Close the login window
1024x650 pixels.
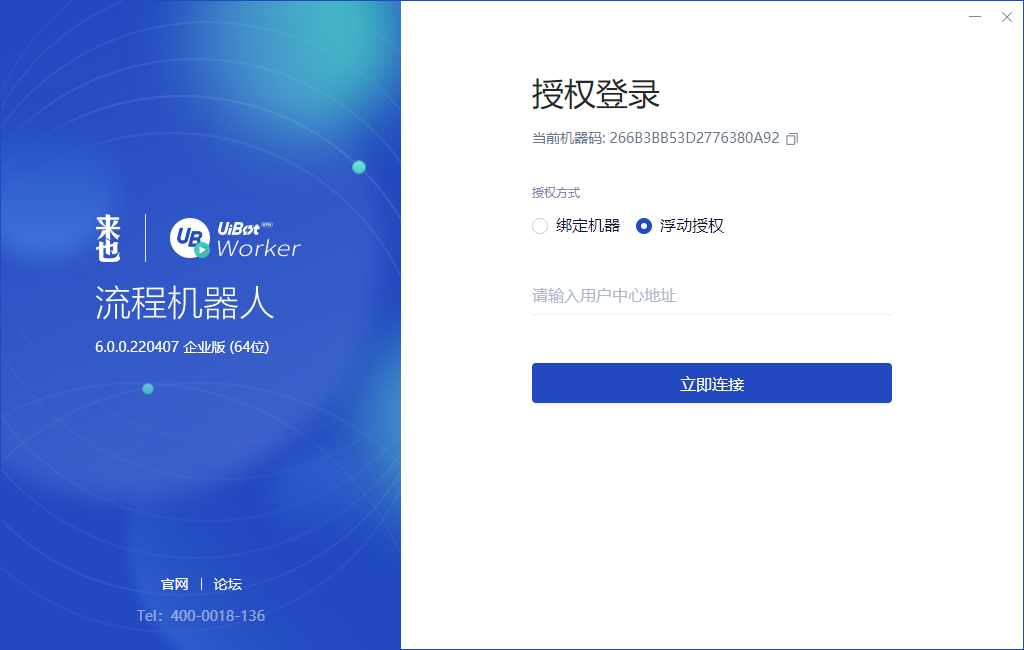(x=1006, y=17)
